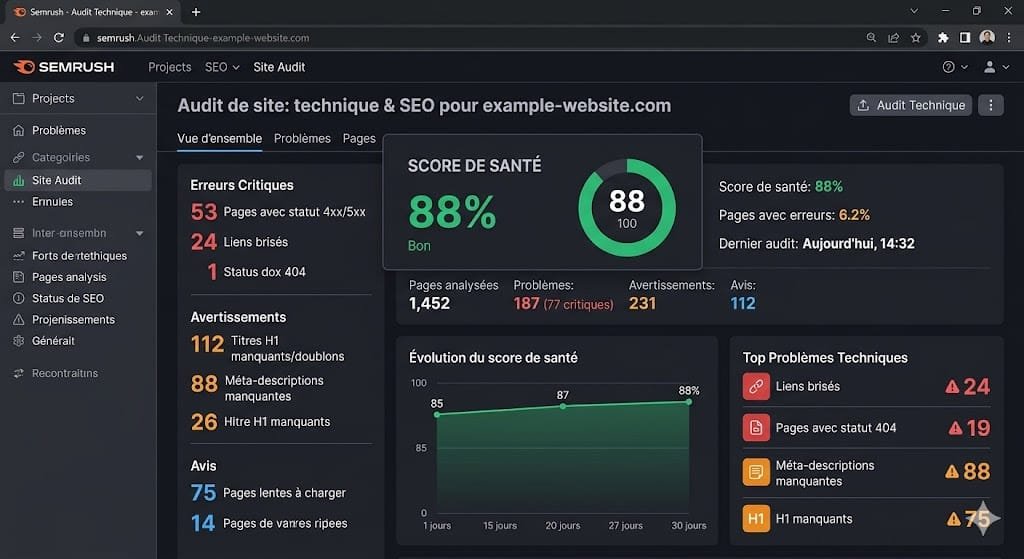Click the Ernuules ellipsis icon
1024x559 pixels.
point(18,202)
